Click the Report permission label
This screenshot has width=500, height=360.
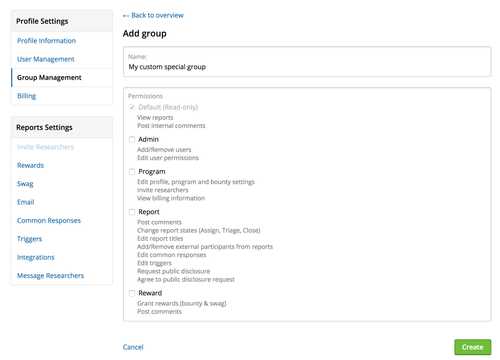click(x=149, y=212)
